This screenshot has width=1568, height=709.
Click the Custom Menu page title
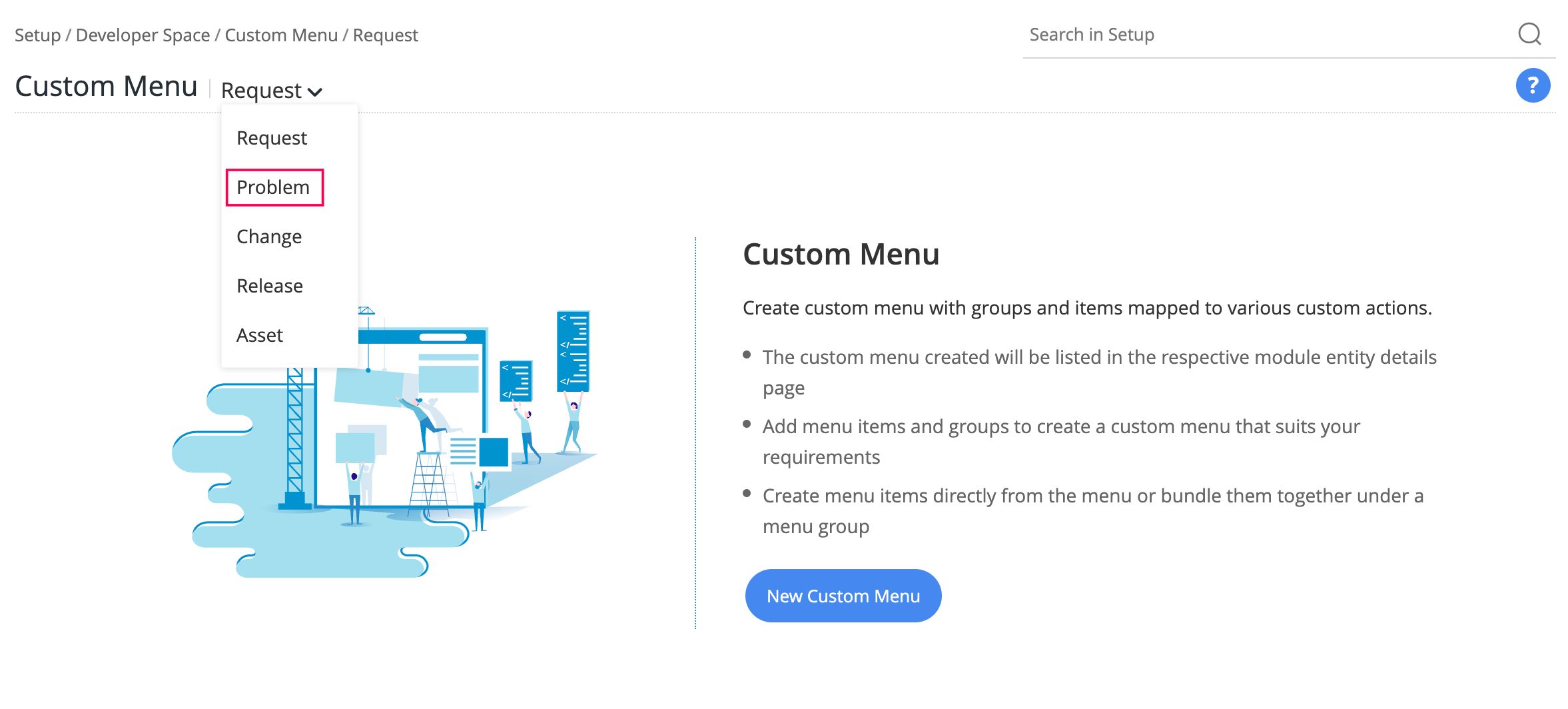point(106,85)
